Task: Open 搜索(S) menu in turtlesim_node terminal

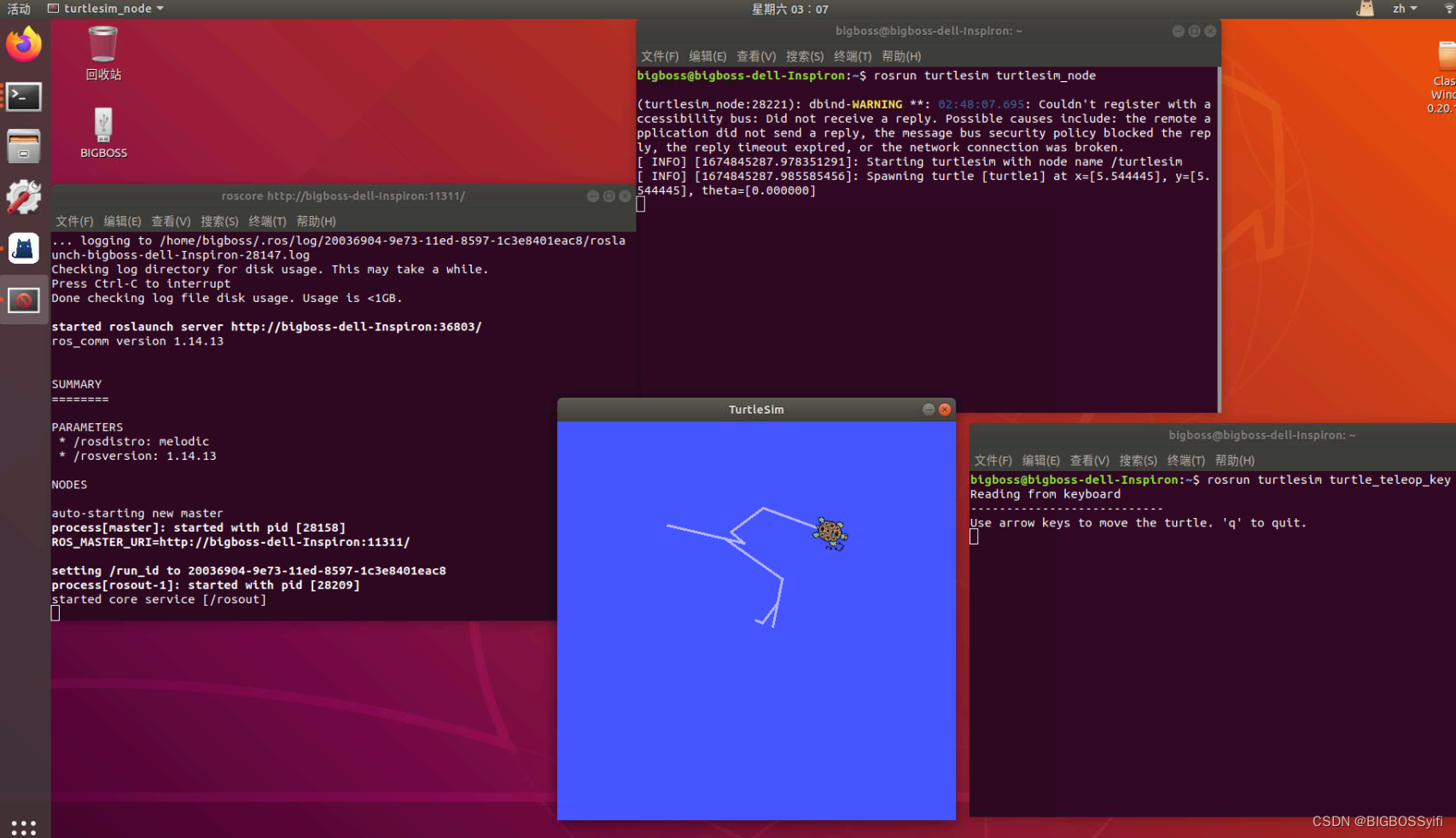Action: point(805,56)
